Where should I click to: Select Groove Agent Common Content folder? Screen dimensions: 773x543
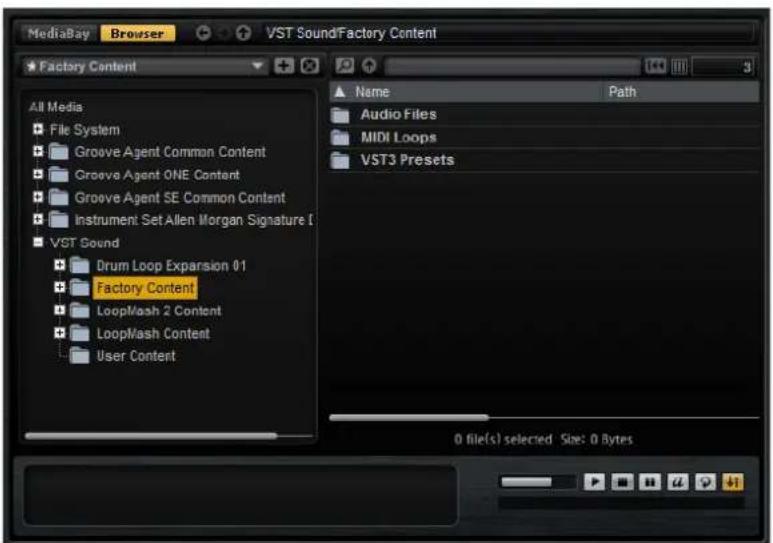(x=170, y=152)
